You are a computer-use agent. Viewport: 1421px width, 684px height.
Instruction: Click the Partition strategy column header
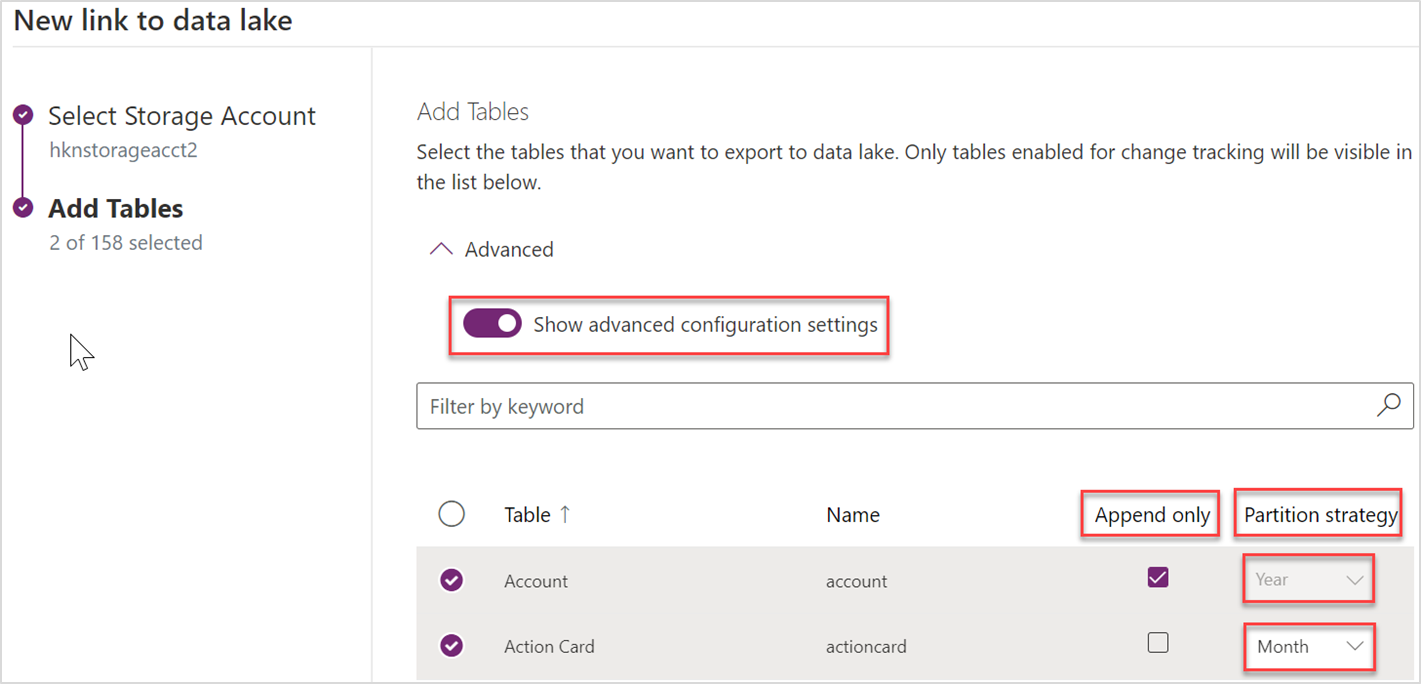[x=1318, y=514]
